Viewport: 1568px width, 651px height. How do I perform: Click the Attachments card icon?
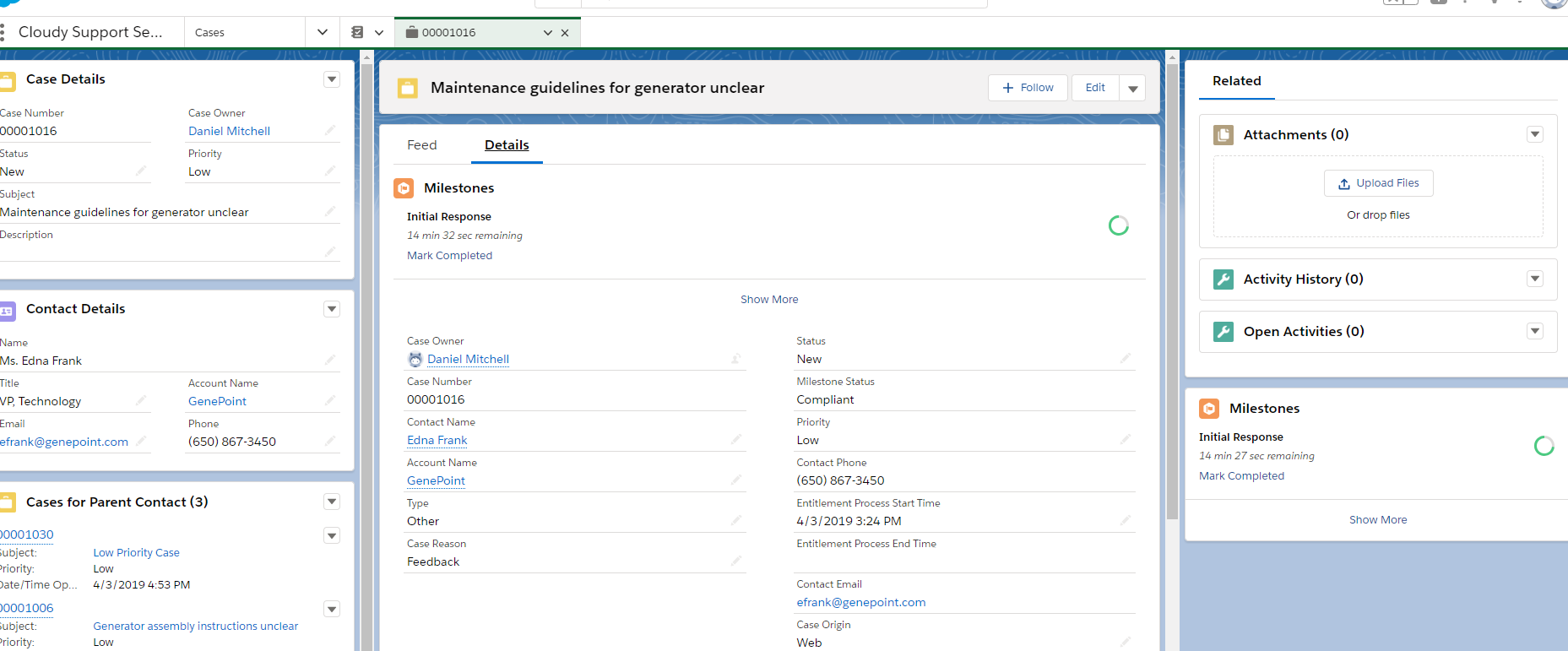(1223, 135)
